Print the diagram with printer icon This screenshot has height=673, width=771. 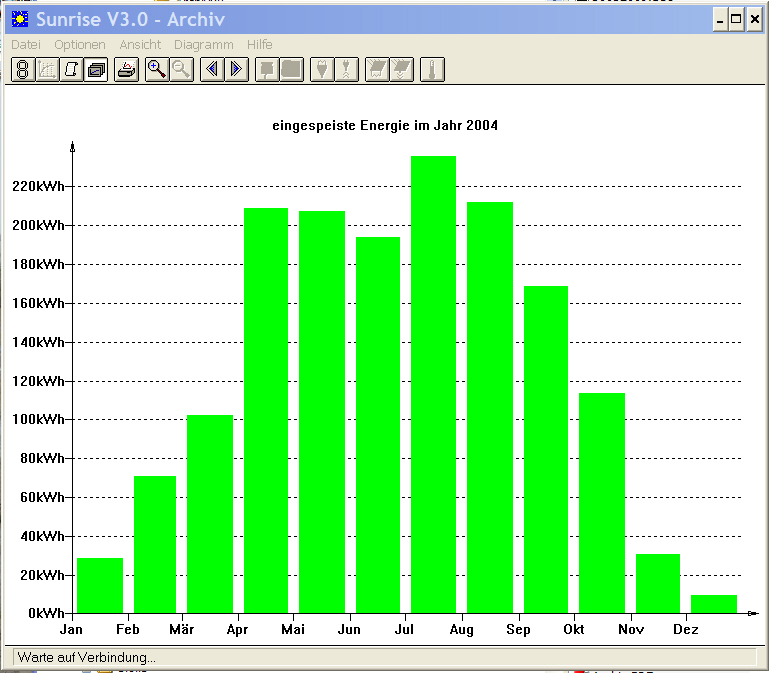126,69
